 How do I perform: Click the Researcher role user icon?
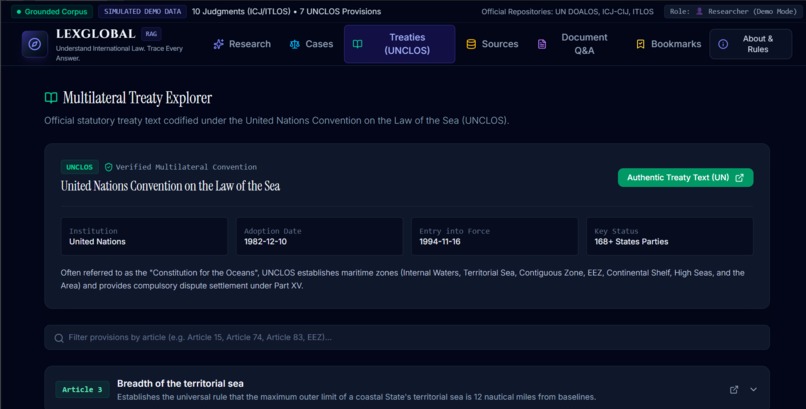(699, 11)
